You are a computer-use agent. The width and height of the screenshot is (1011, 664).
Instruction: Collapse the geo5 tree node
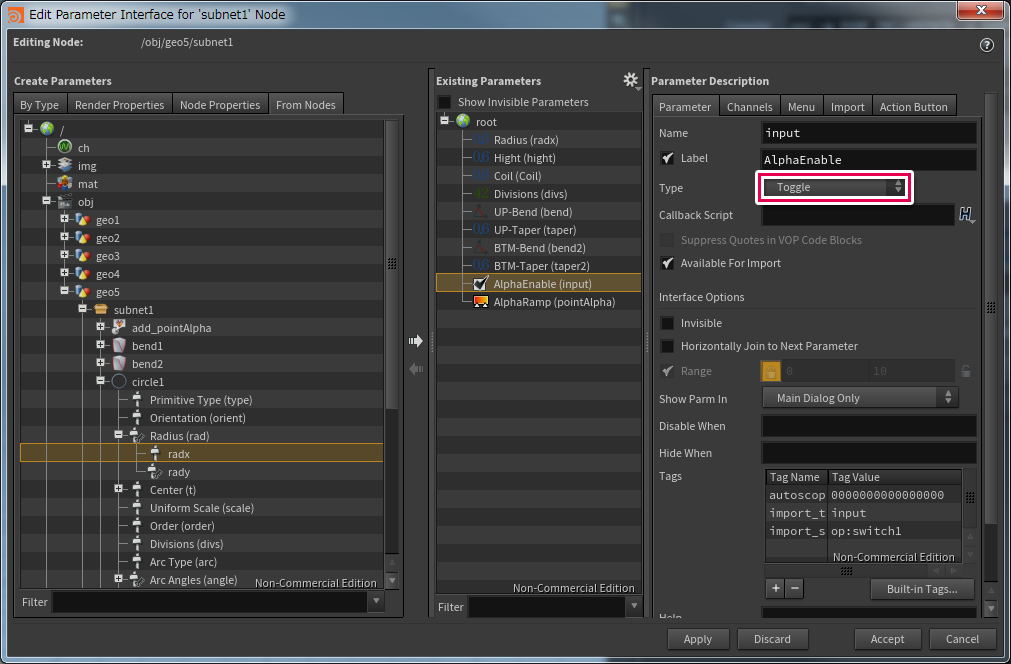[64, 291]
